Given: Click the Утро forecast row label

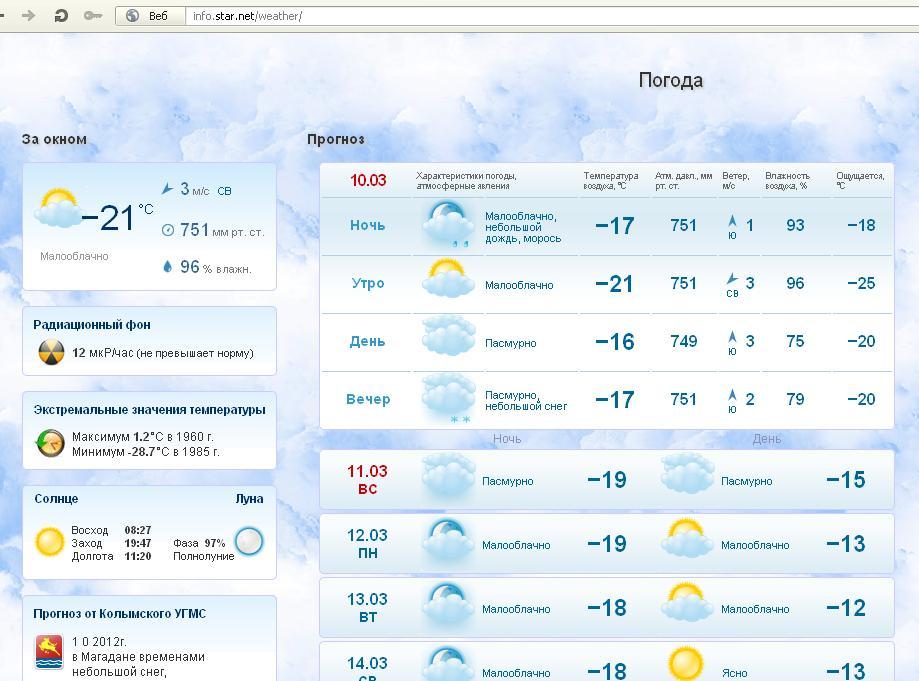Looking at the screenshot, I should point(367,283).
